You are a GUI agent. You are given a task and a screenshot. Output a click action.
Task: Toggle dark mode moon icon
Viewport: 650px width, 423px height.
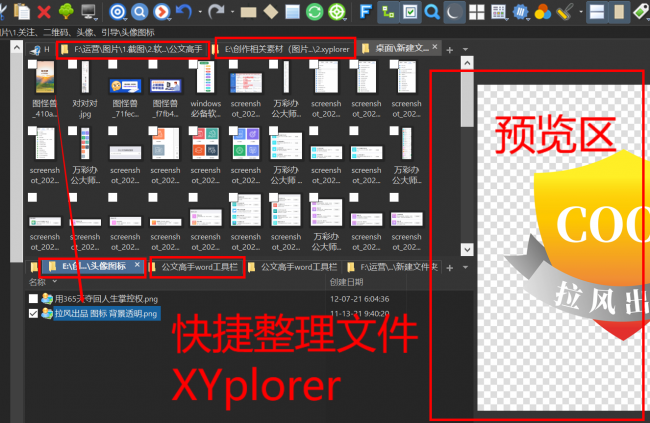coord(454,12)
